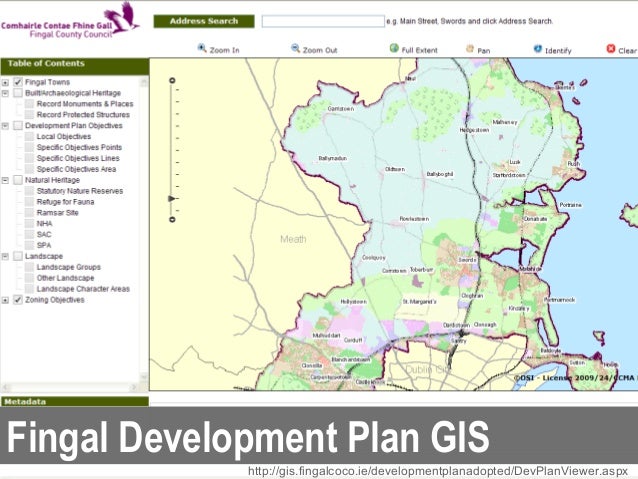Viewport: 638px width, 479px height.
Task: Check Specific Objectives Area layer
Action: point(29,169)
